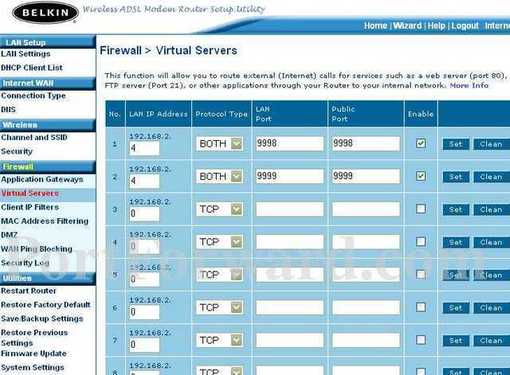Tick Enable checkbox in row 5
Viewport: 510px width, 375px height.
[421, 275]
